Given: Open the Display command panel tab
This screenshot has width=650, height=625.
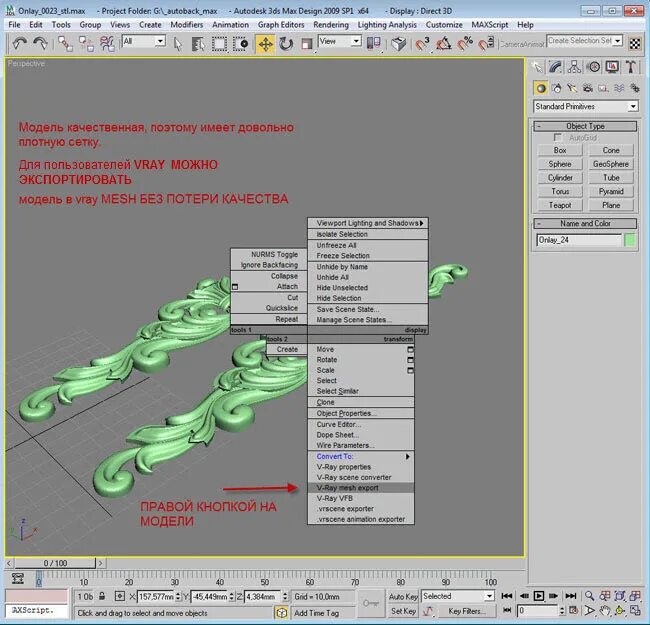Looking at the screenshot, I should [612, 67].
